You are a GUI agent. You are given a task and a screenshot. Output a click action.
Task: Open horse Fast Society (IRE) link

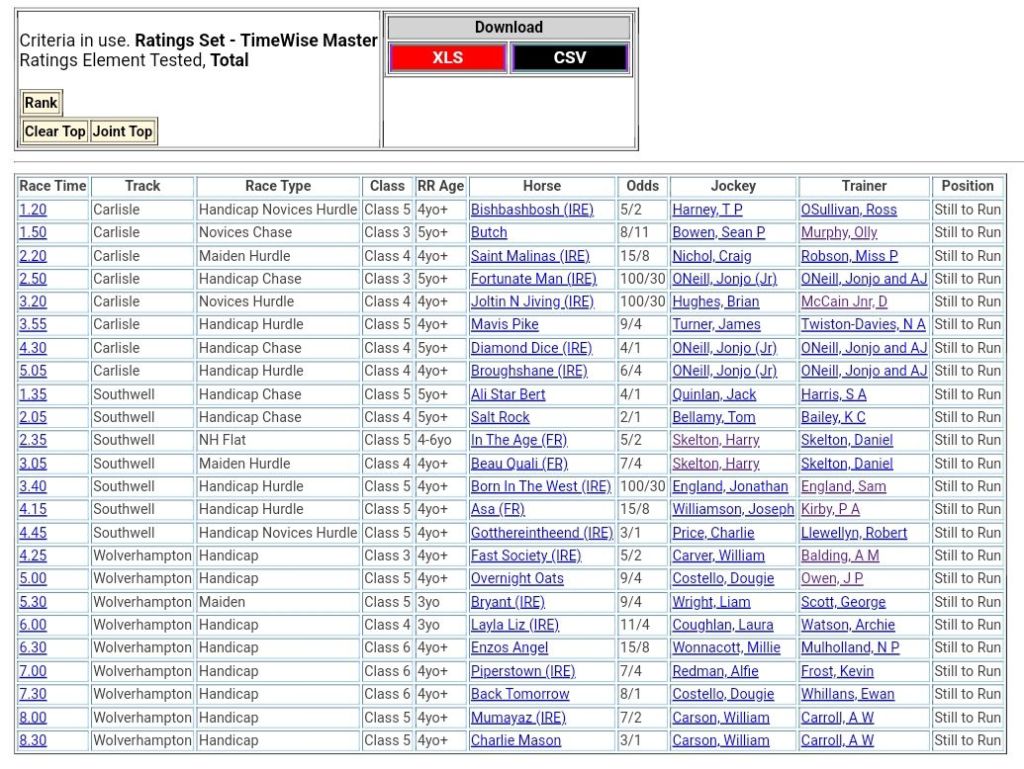click(x=525, y=556)
